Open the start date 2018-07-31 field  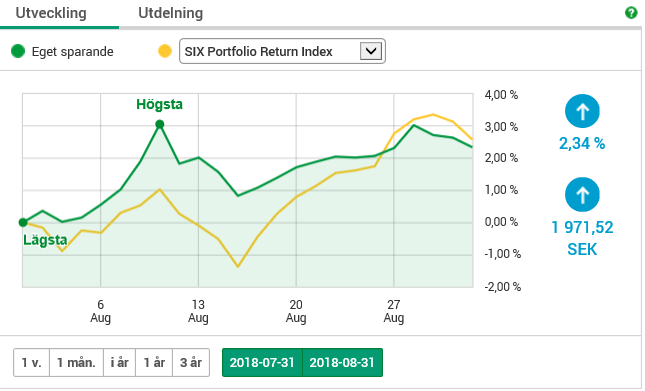(x=262, y=363)
